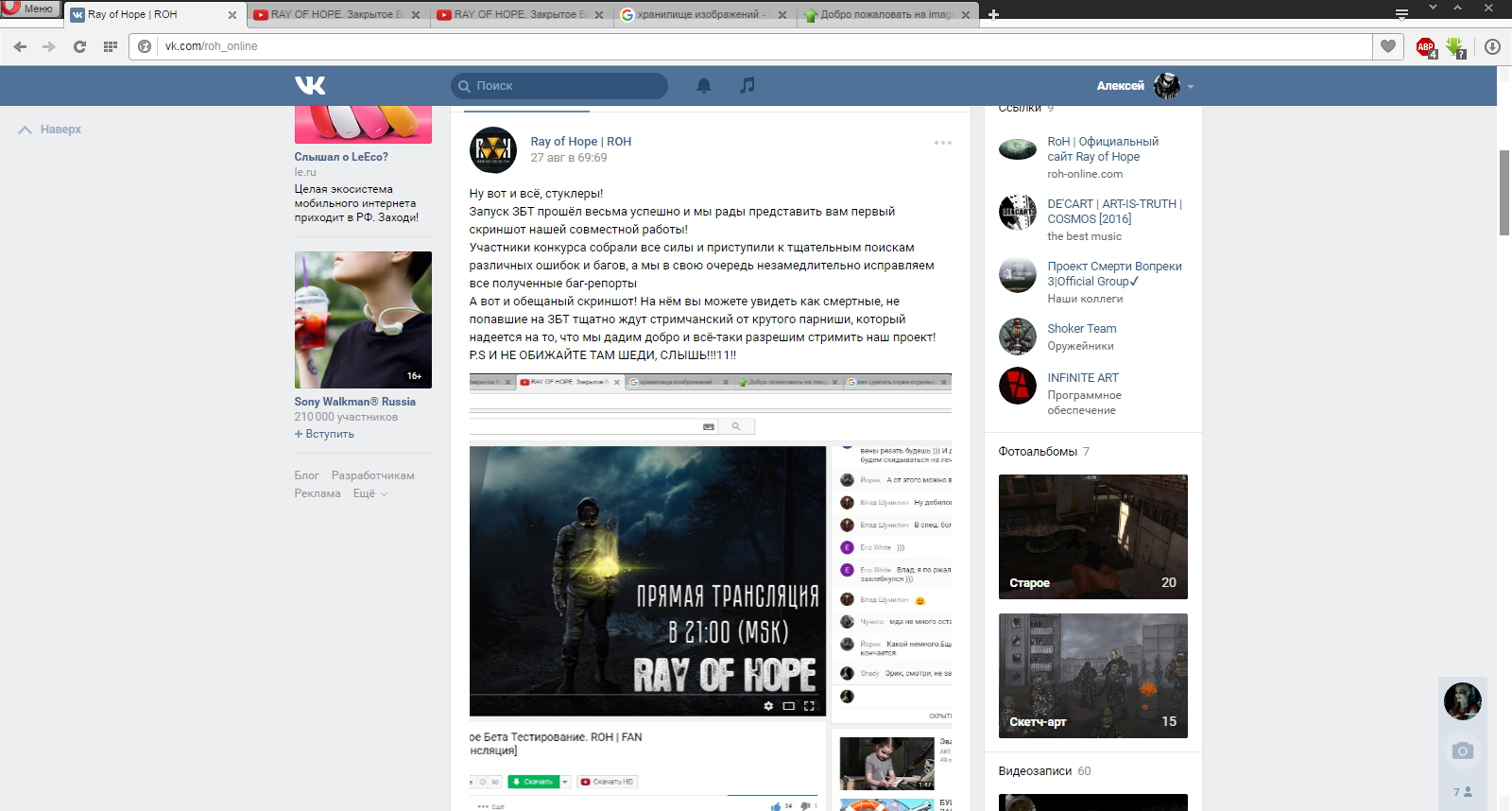The image size is (1512, 811).
Task: Open the green download extension icon
Action: click(x=1455, y=46)
